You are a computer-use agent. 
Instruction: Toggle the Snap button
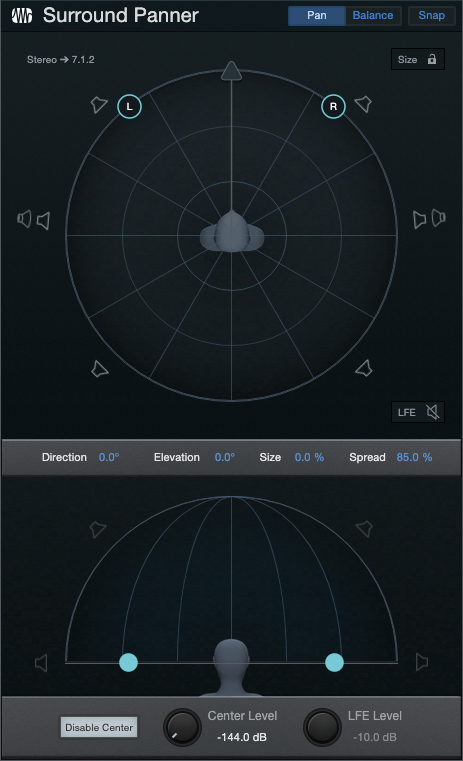(431, 16)
